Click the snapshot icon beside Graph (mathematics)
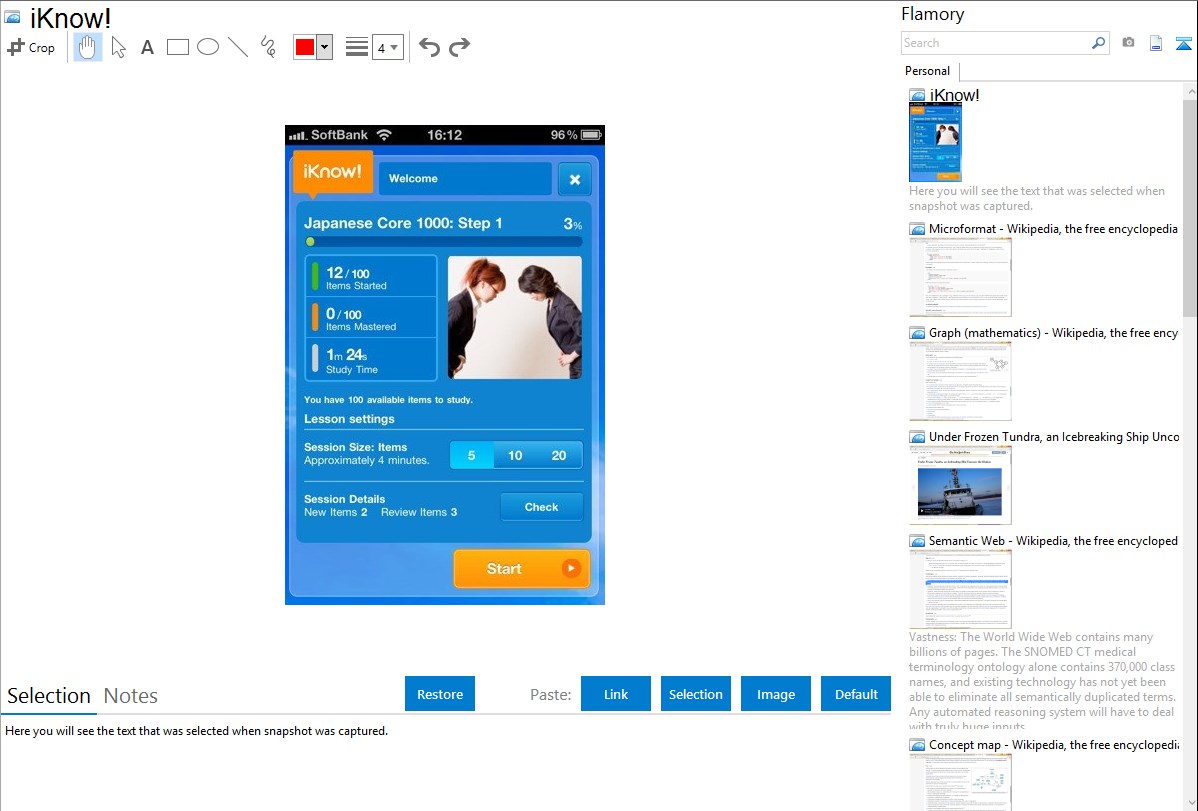 pos(918,333)
